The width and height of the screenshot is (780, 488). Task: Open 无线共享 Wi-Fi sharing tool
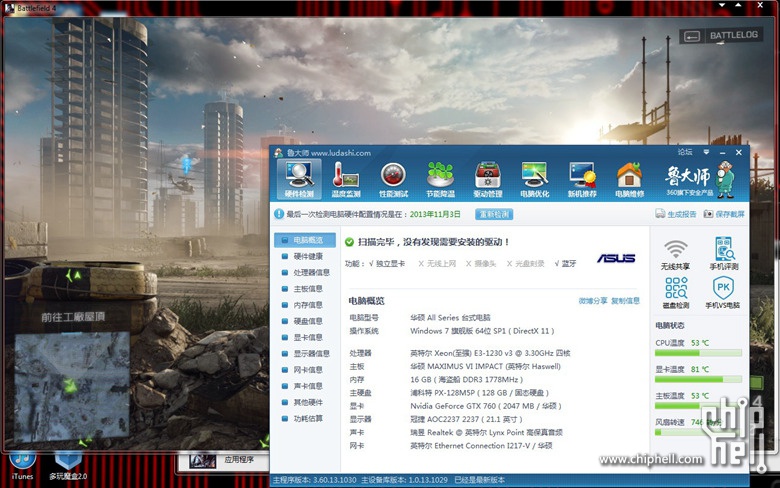tap(676, 255)
